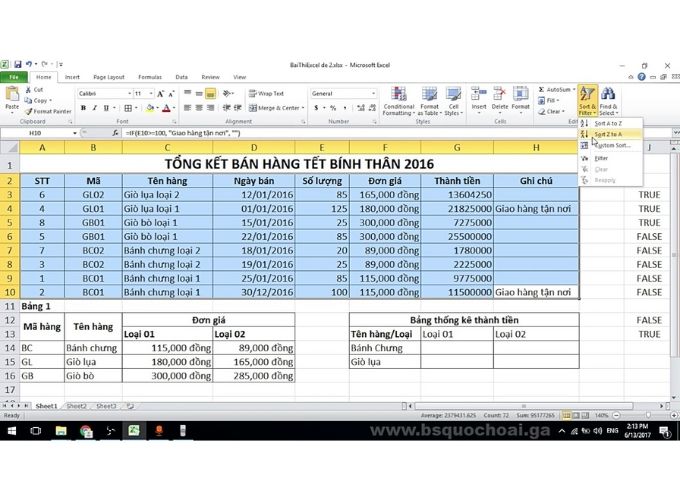Toggle Align Text Left
Screen dimensions: 680x500
pos(187,108)
